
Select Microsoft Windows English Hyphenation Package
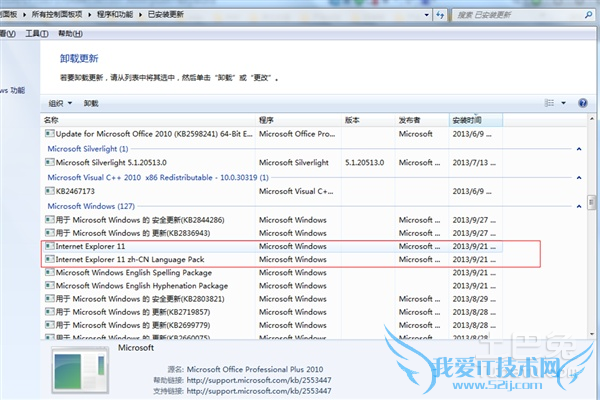271,286
